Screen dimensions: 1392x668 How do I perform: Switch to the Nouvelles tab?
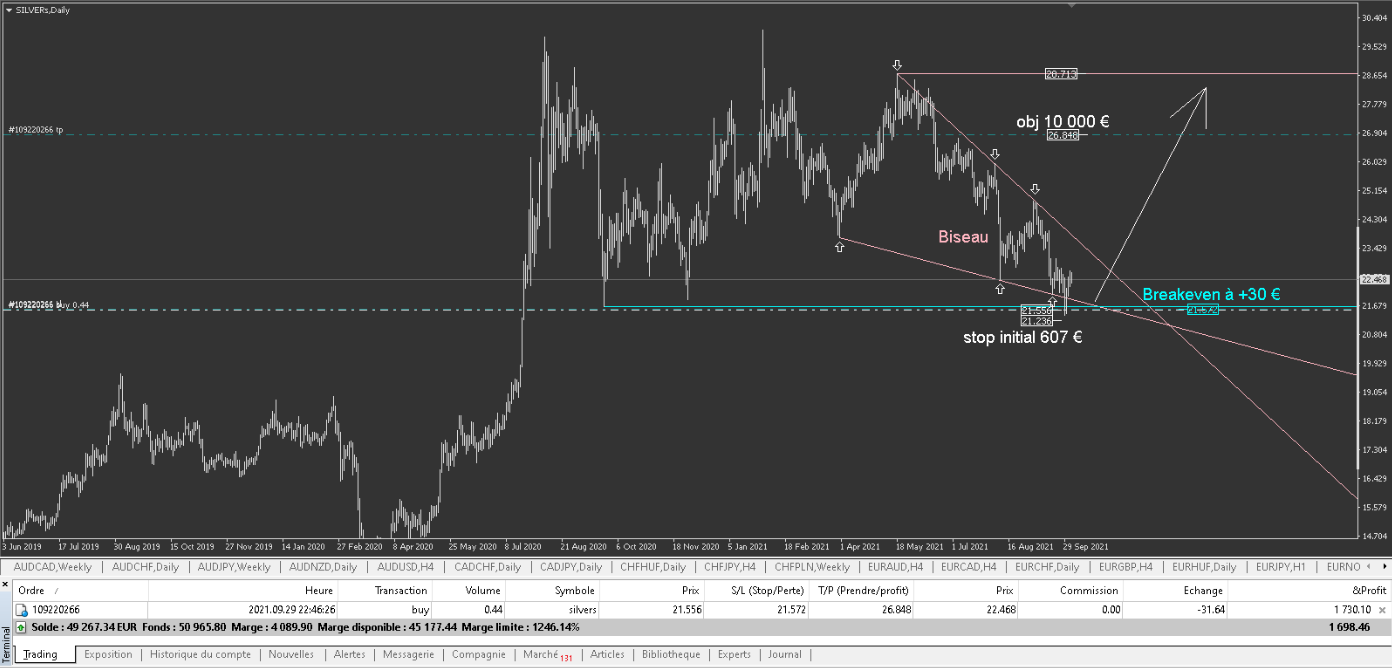291,654
